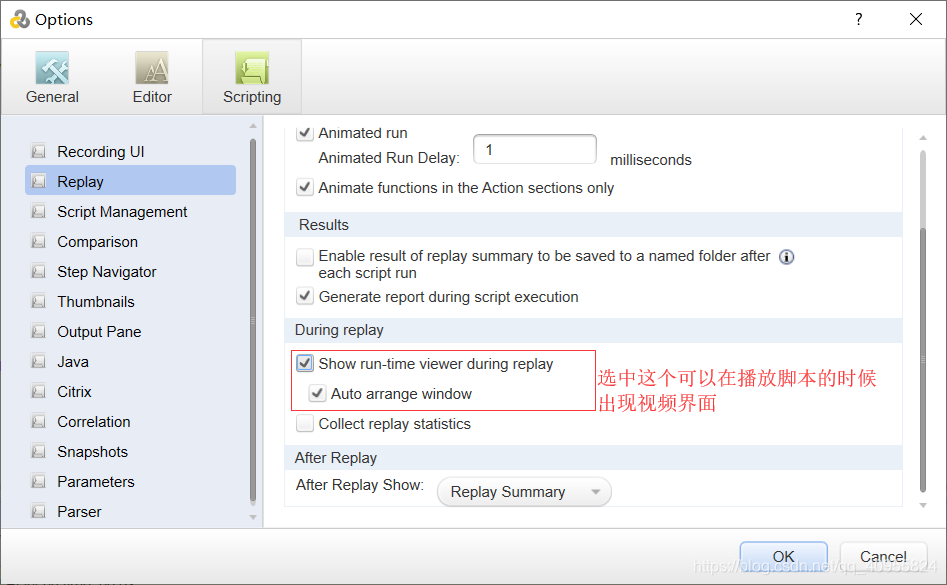The width and height of the screenshot is (947, 585).
Task: Select Snapshots in the sidebar
Action: pos(130,452)
